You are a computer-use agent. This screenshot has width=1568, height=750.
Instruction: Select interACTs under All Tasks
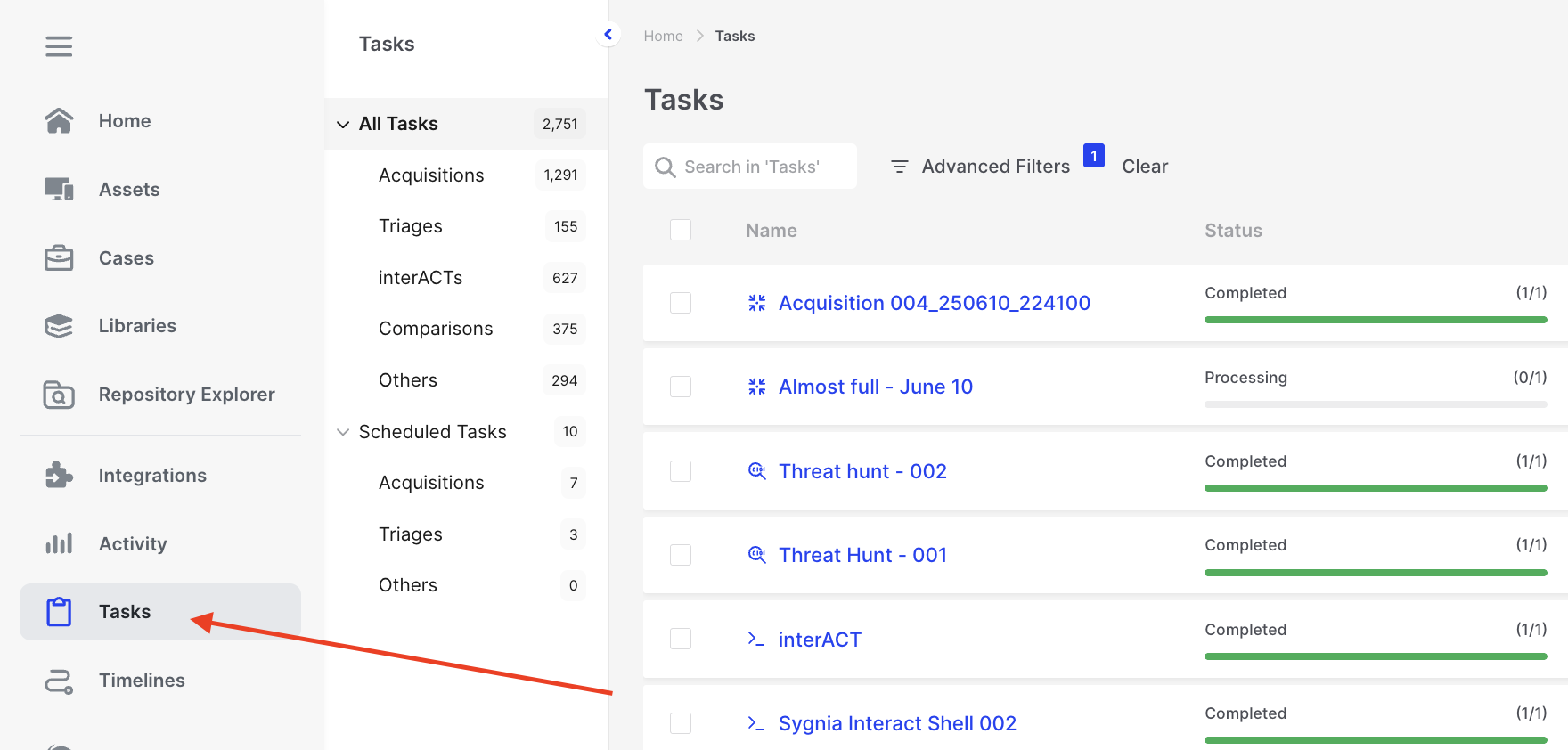point(421,278)
